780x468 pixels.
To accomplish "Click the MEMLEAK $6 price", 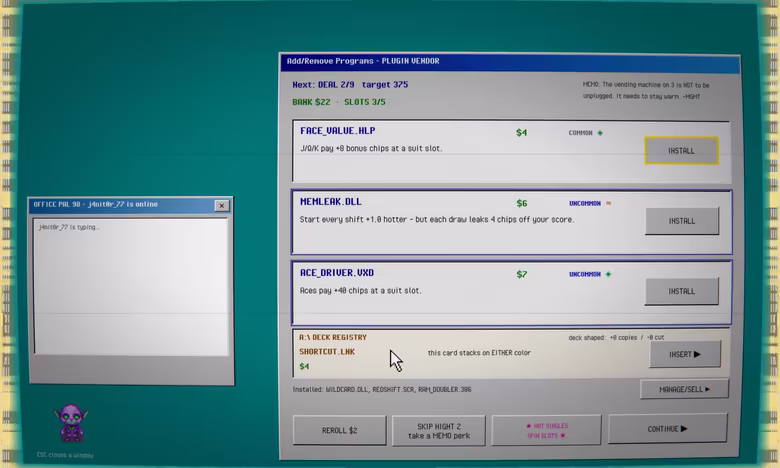I will (521, 203).
